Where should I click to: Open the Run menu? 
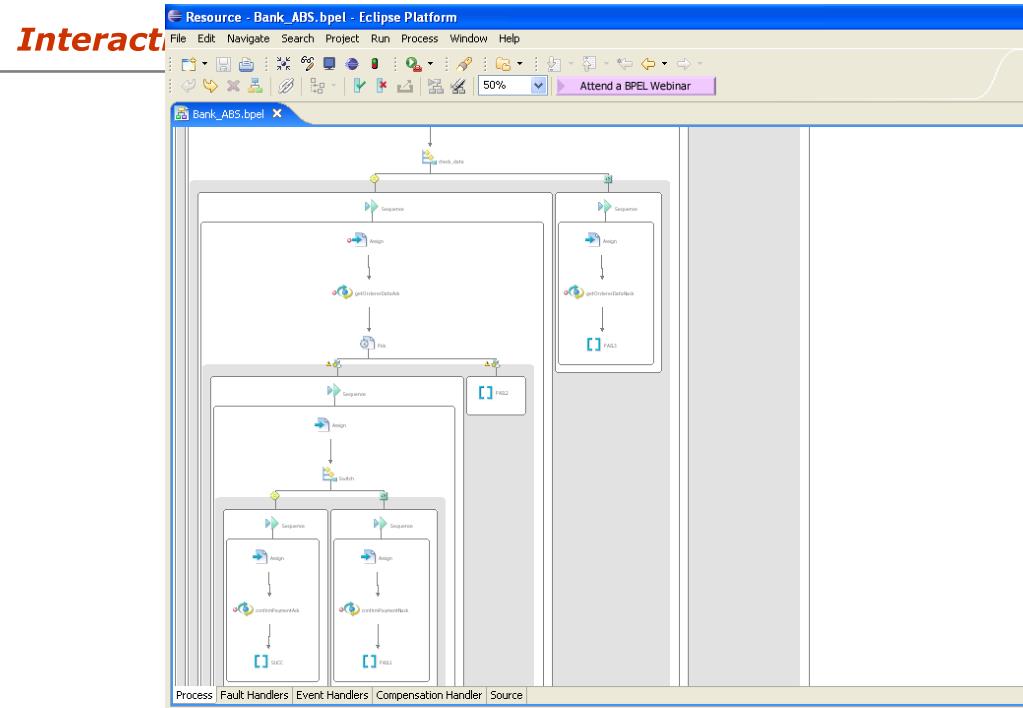pos(380,38)
